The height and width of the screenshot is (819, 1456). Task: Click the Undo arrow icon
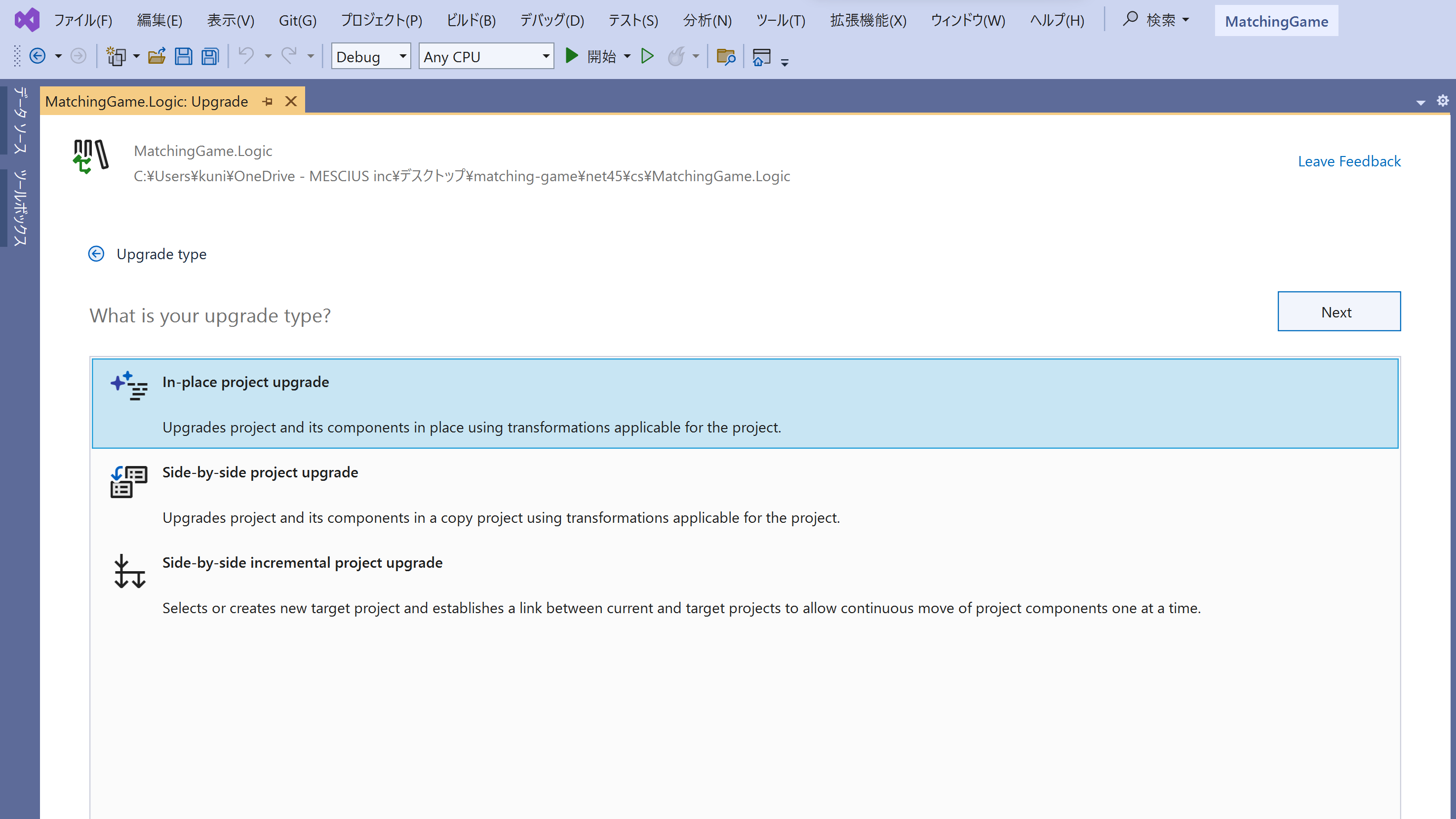(x=246, y=55)
